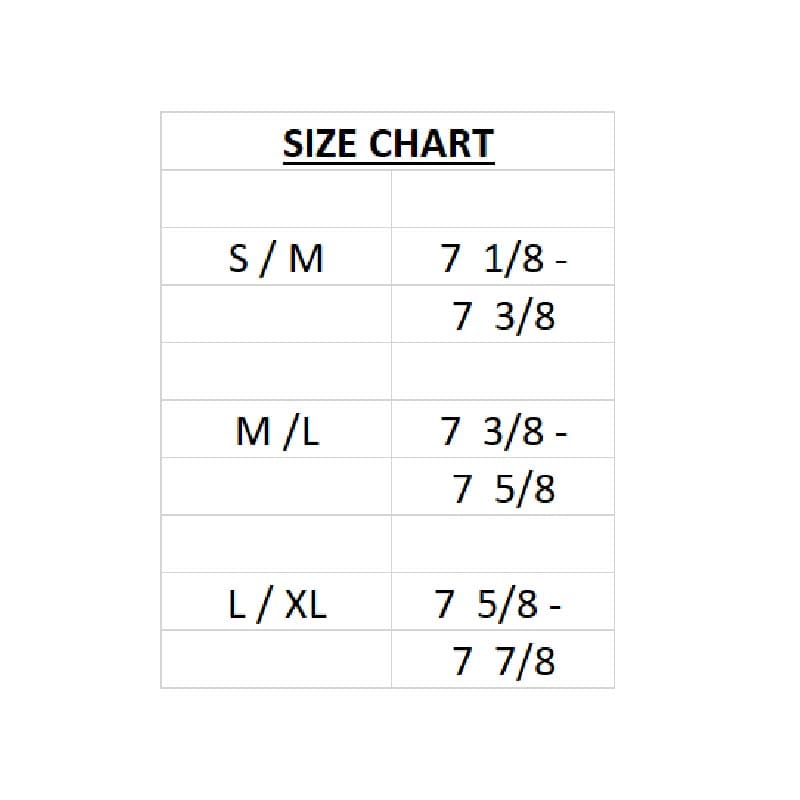Click the empty cell directly above 7 3/8 -

(503, 372)
